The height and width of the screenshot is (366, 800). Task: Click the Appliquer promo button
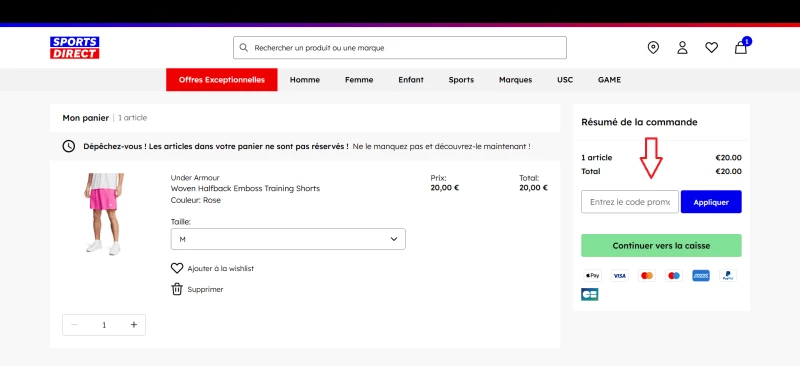[x=711, y=202]
